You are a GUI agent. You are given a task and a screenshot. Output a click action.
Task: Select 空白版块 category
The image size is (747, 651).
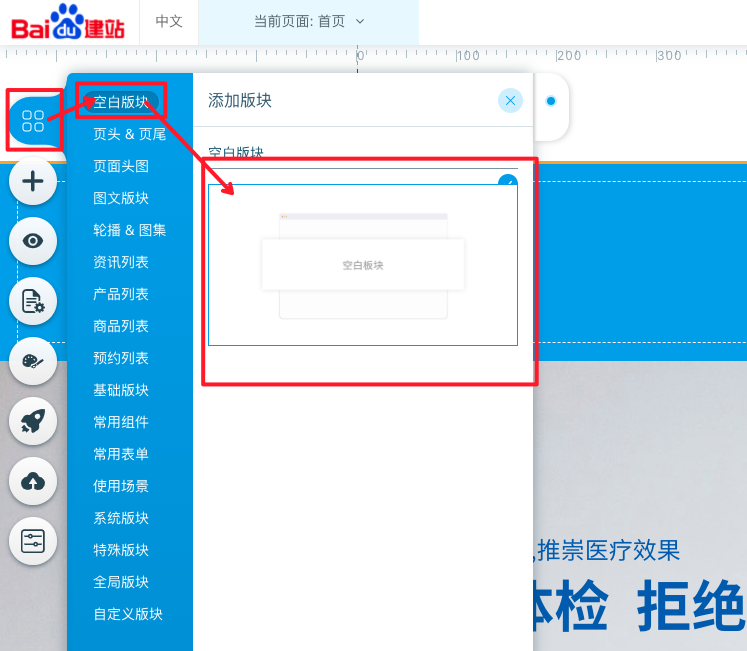(121, 102)
